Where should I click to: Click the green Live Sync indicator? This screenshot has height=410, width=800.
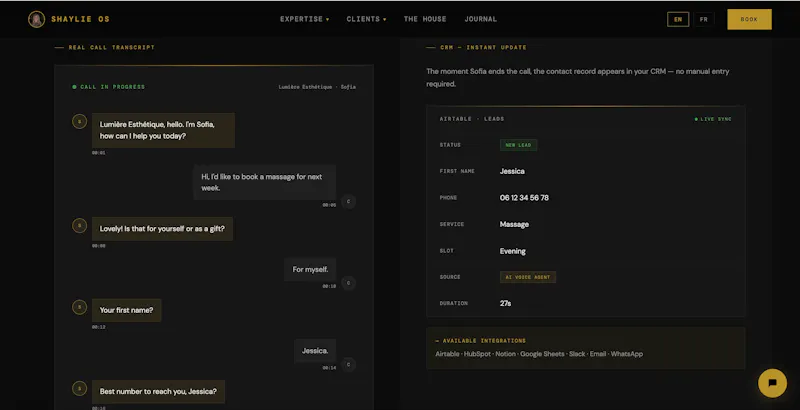tap(713, 119)
